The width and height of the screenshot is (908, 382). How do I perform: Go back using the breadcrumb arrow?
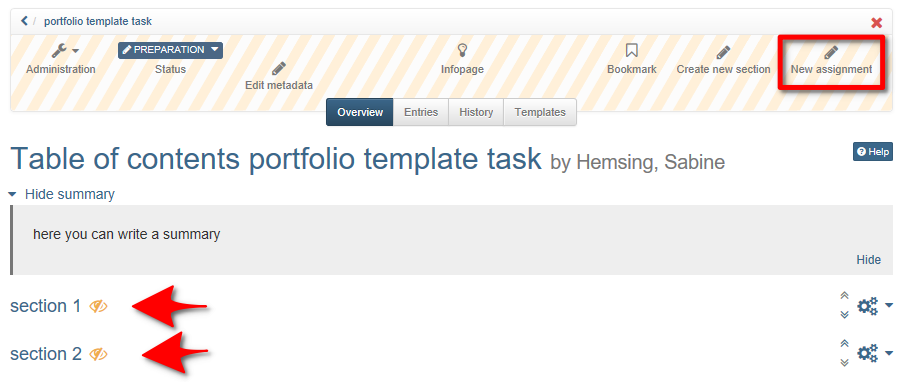pyautogui.click(x=24, y=21)
